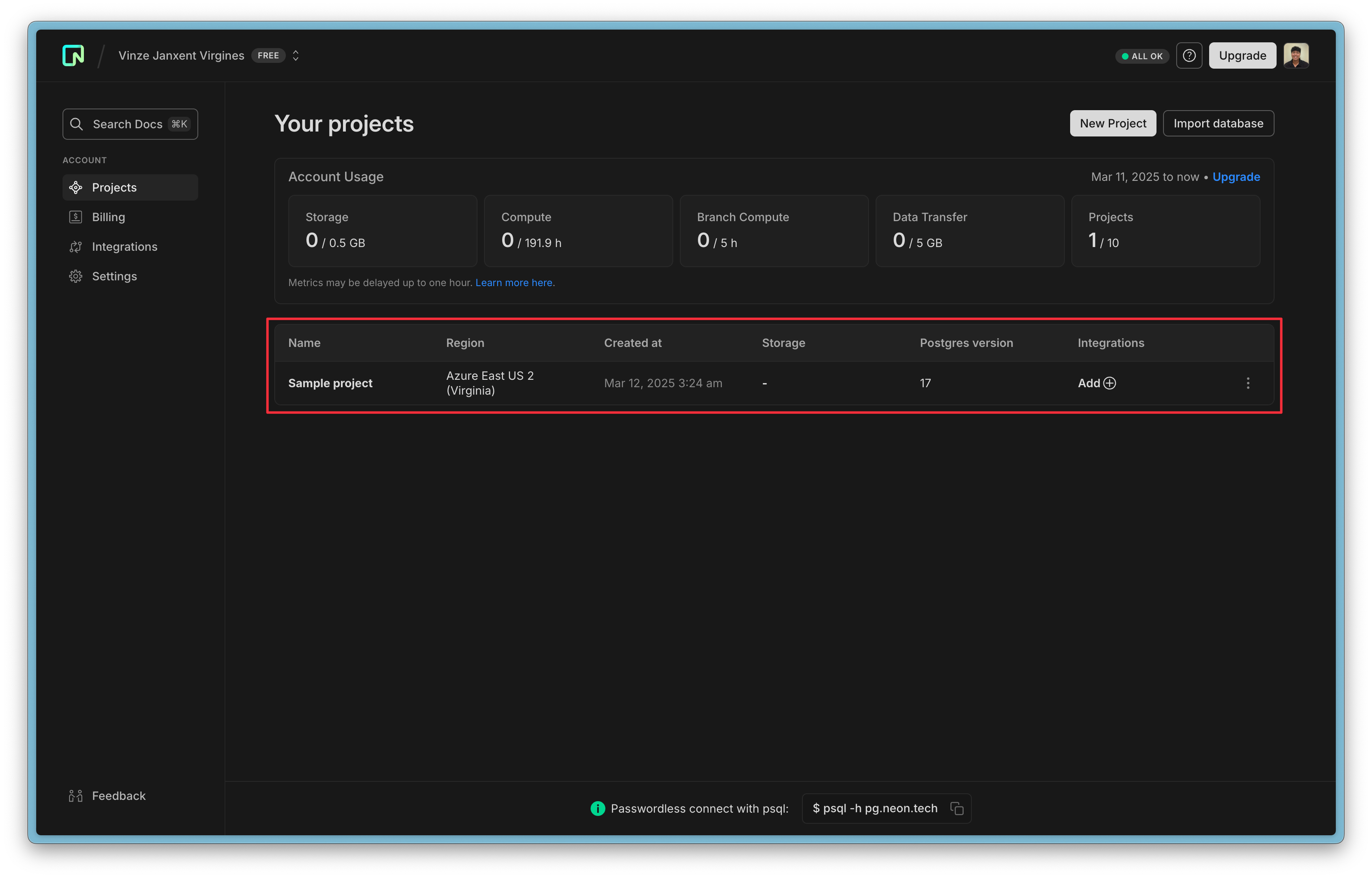This screenshot has width=1372, height=878.
Task: Open the Sample project three-dot menu
Action: click(1248, 383)
